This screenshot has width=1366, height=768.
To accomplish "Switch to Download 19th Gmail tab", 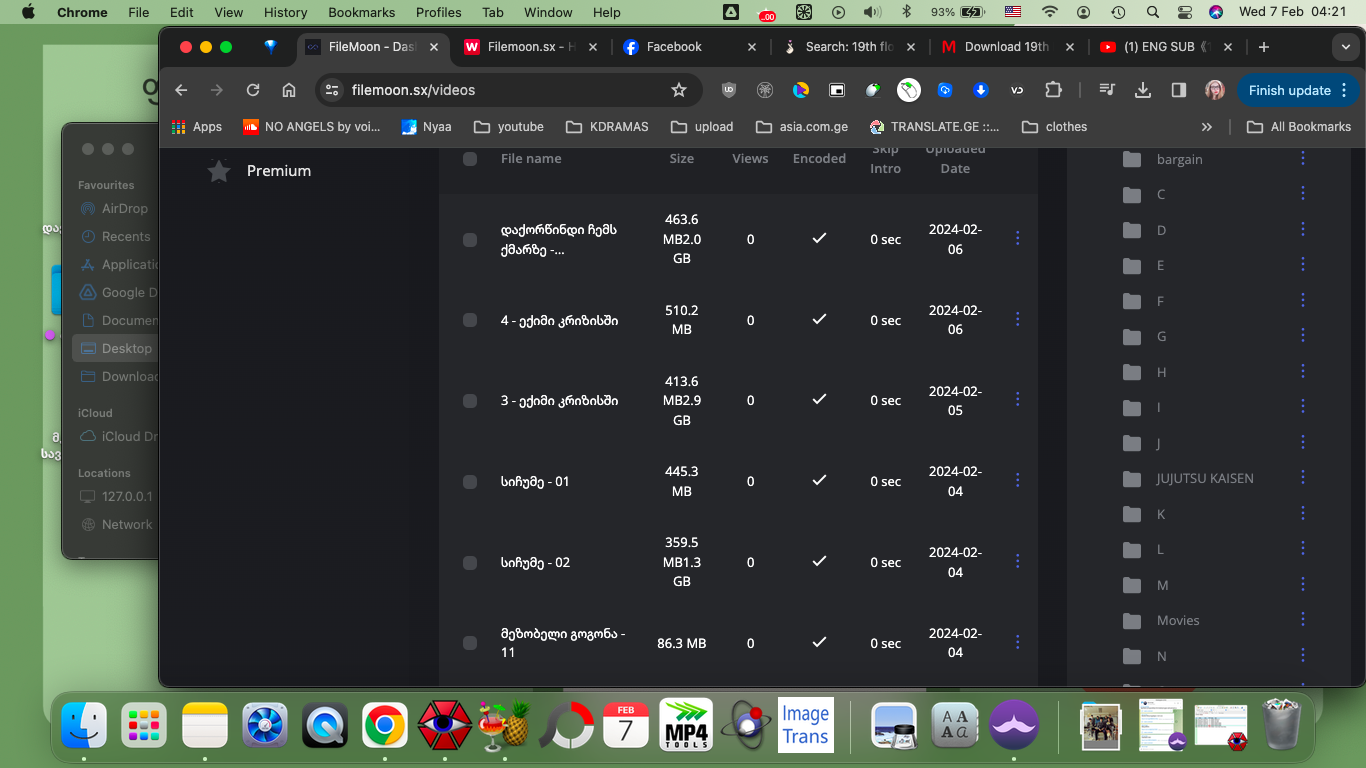I will 1007,47.
